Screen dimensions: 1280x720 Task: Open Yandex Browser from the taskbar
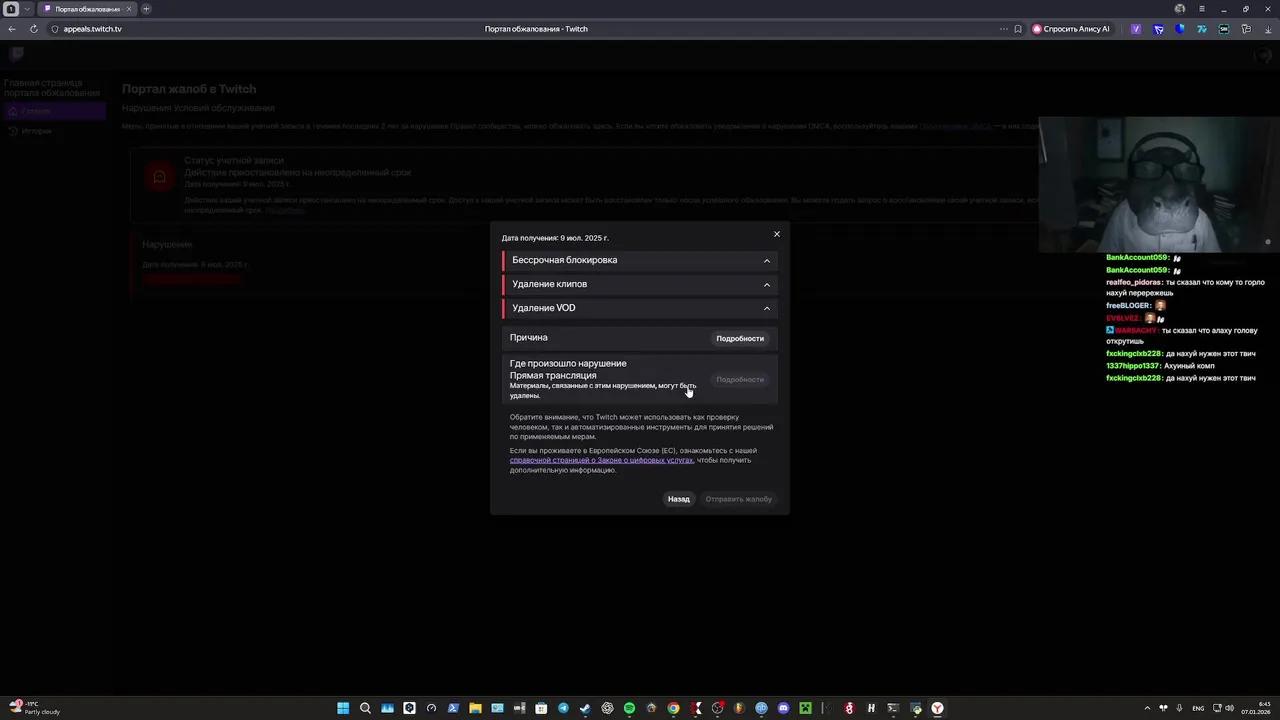[937, 708]
